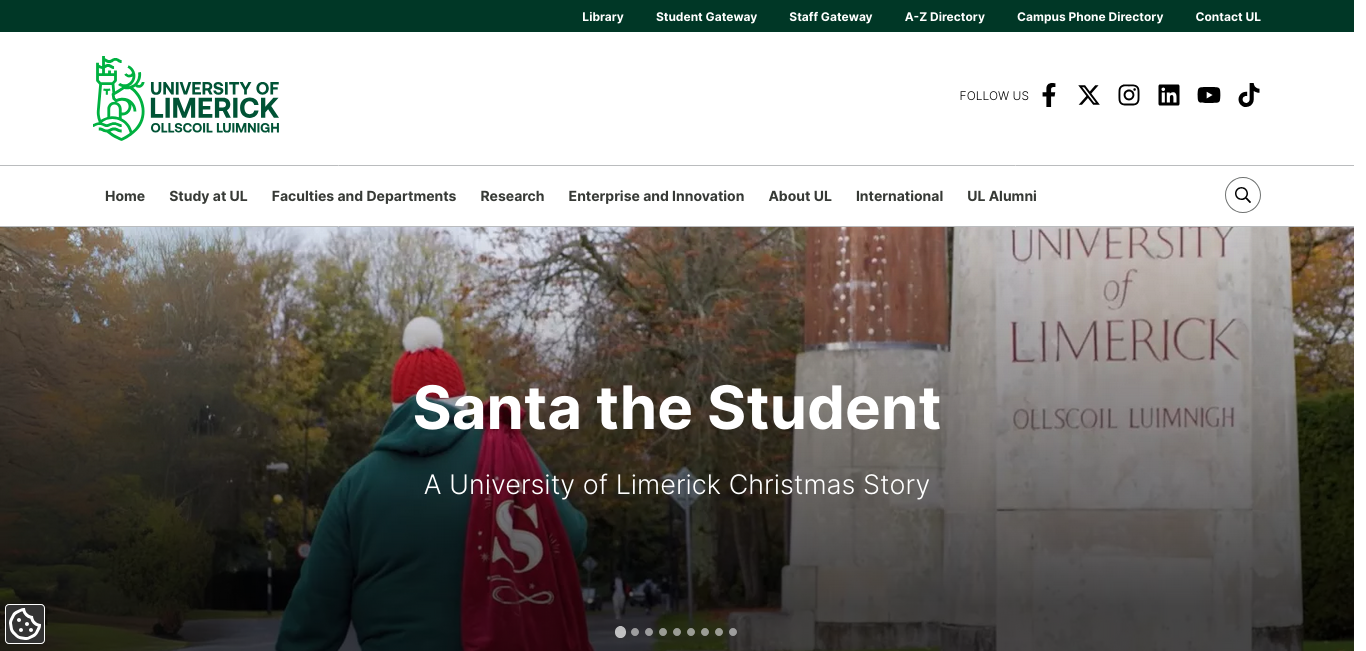Jump to the last carousel slide dot
Image resolution: width=1366 pixels, height=651 pixels.
(733, 632)
